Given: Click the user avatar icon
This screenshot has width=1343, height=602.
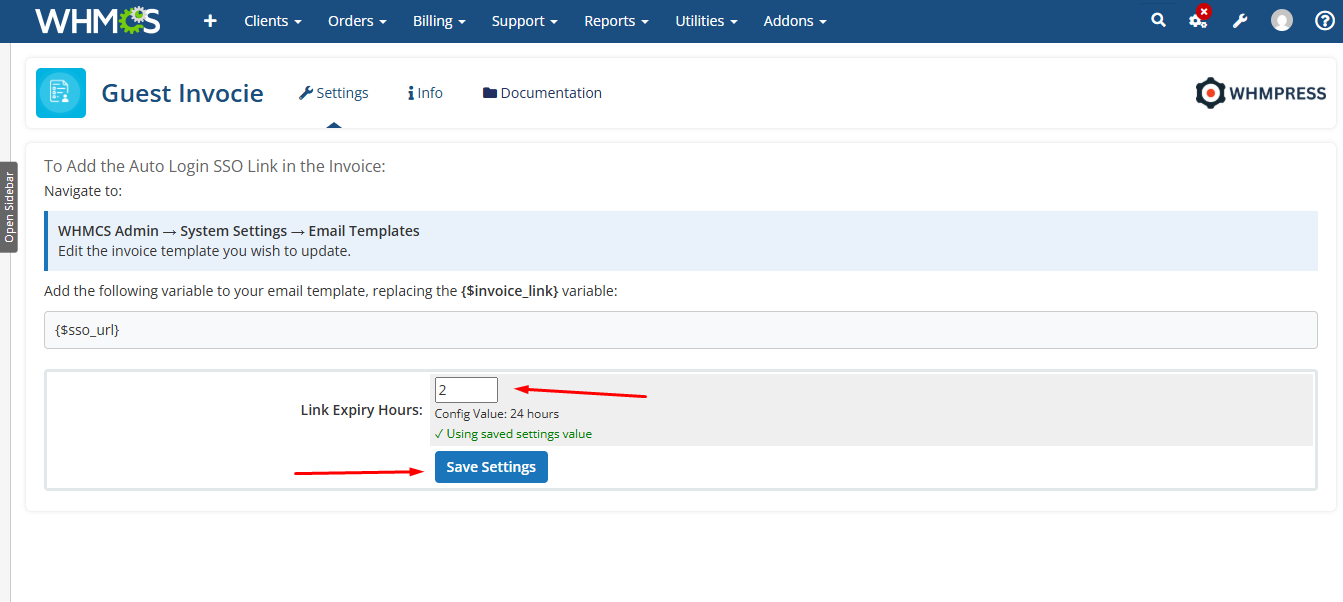Looking at the screenshot, I should (1282, 21).
